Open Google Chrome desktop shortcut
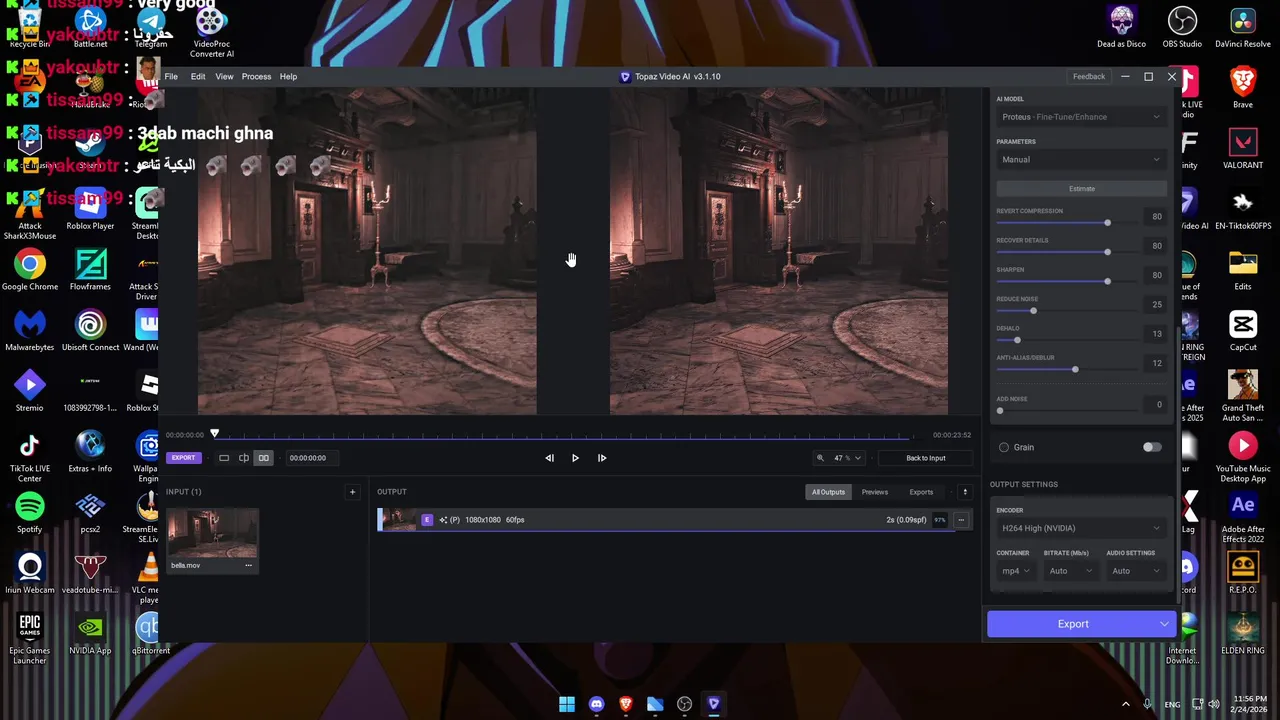This screenshot has height=720, width=1280. click(x=30, y=270)
